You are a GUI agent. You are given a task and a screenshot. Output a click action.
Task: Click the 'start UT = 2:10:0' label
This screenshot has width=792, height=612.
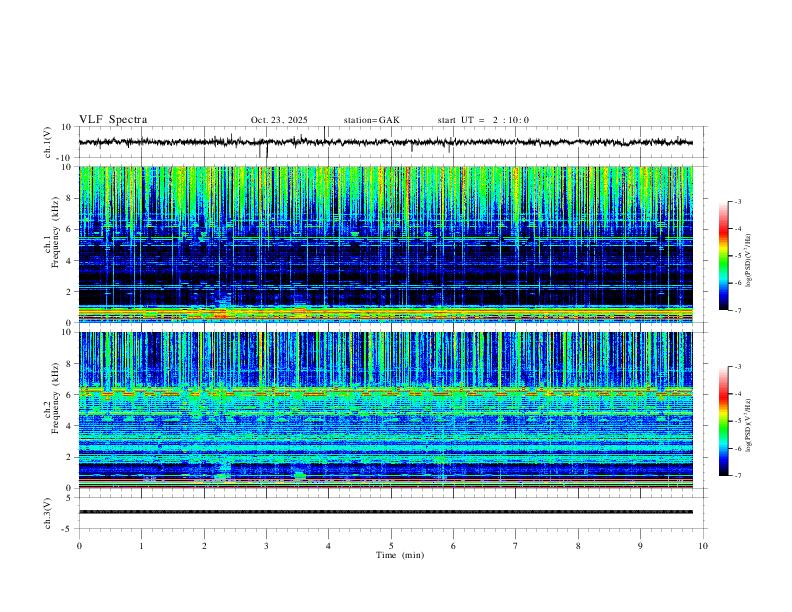point(483,120)
